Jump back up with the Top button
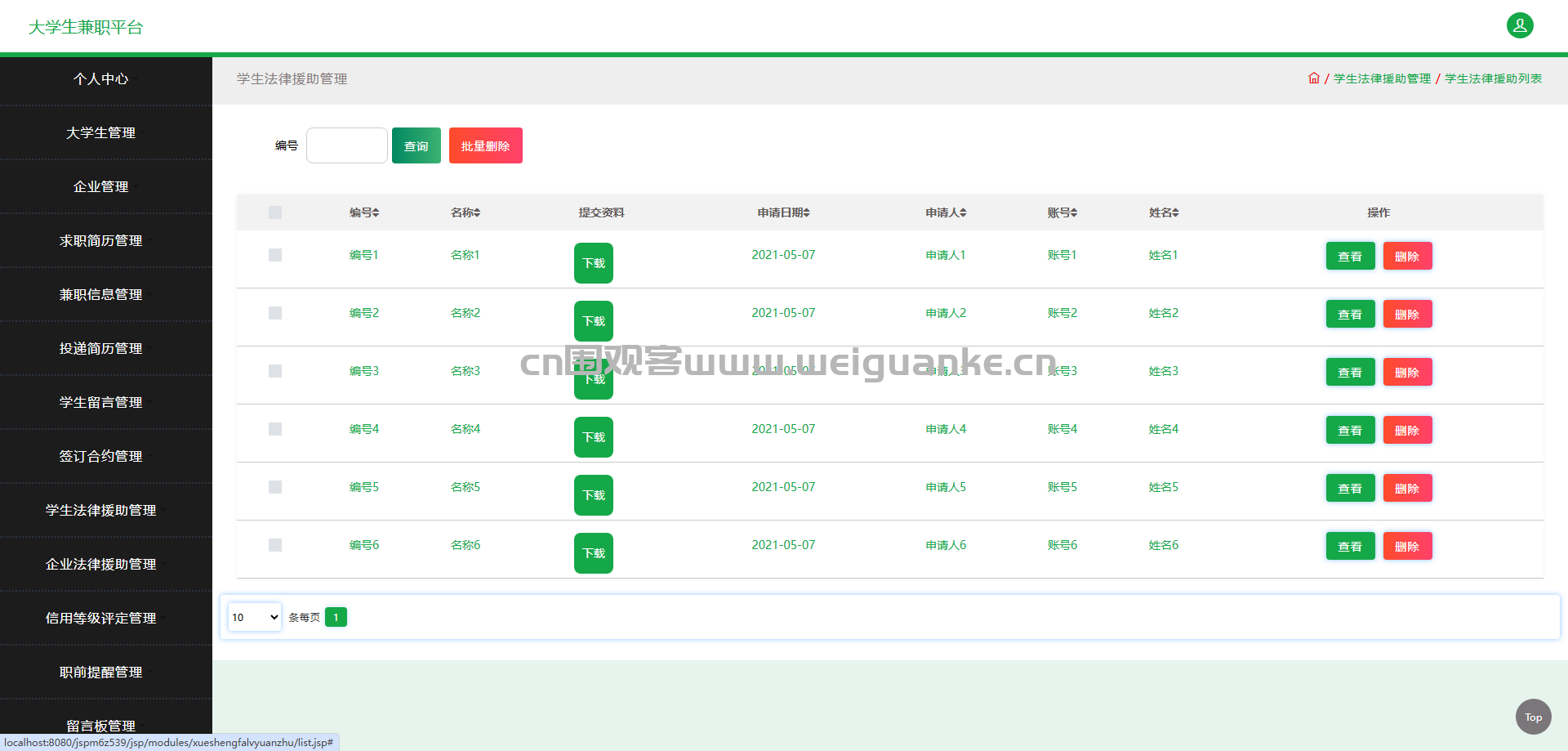The width and height of the screenshot is (1568, 751). (1533, 717)
